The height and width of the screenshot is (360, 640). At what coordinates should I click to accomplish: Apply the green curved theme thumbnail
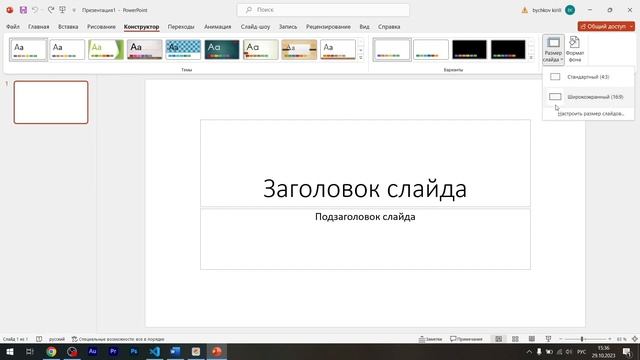pos(106,49)
